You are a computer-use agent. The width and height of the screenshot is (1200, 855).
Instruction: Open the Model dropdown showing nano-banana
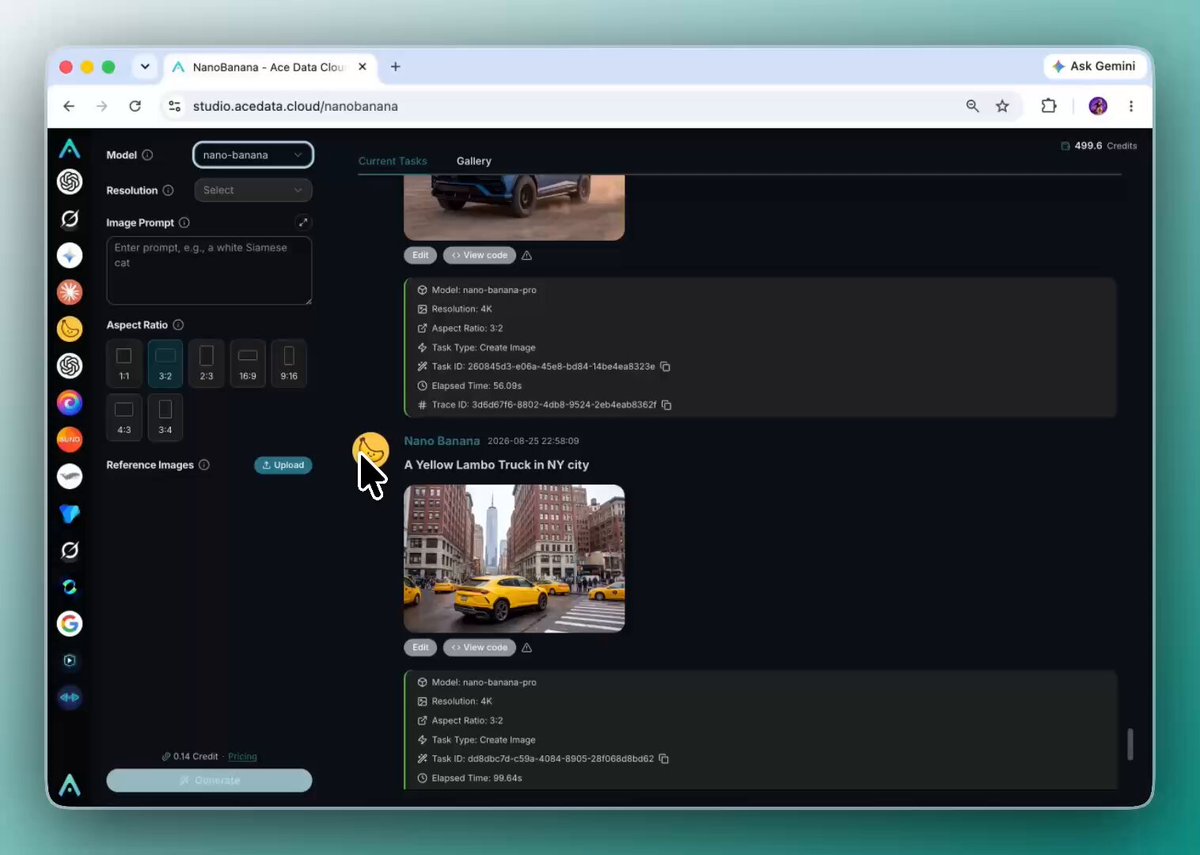[x=253, y=155]
